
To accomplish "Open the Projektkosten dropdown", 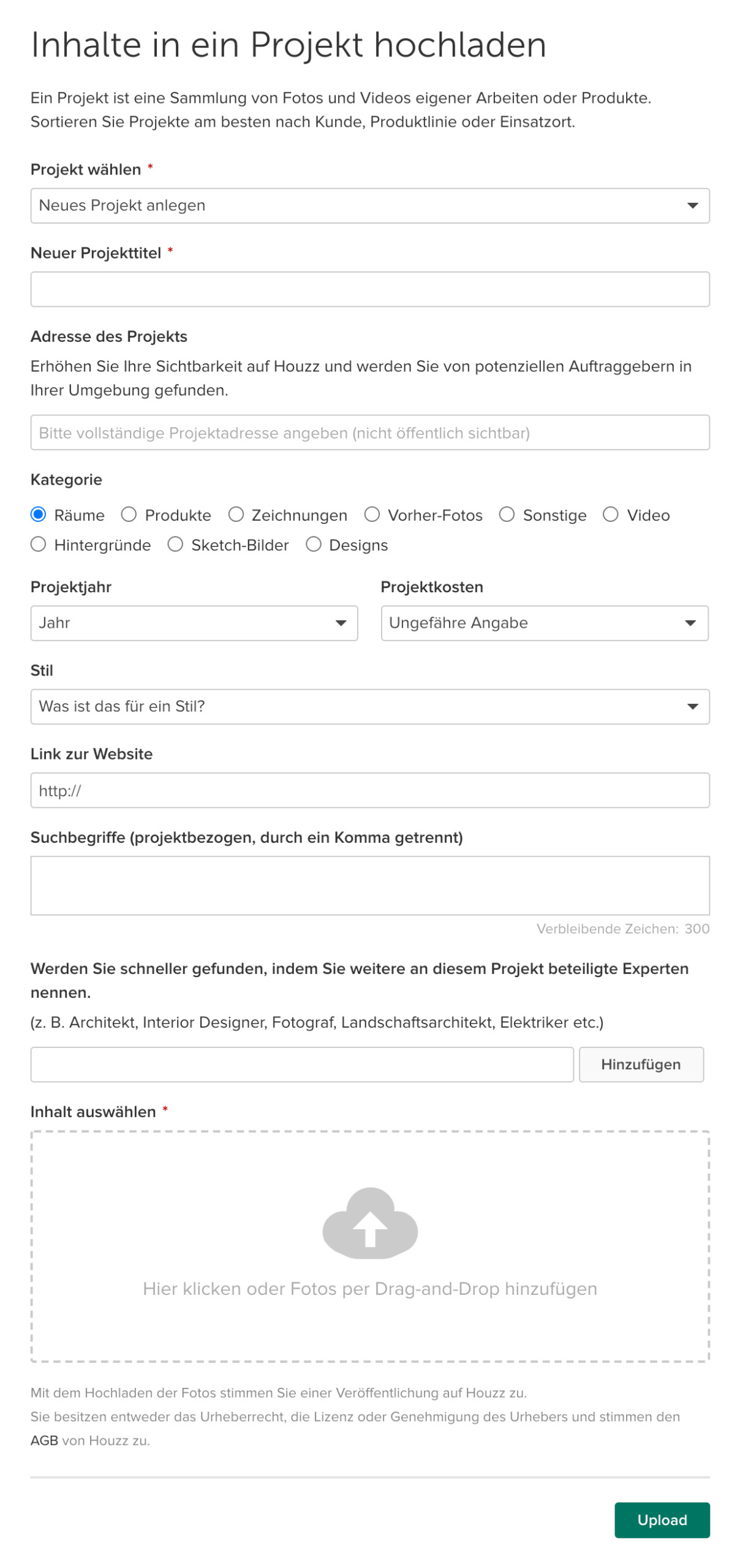I will (544, 622).
